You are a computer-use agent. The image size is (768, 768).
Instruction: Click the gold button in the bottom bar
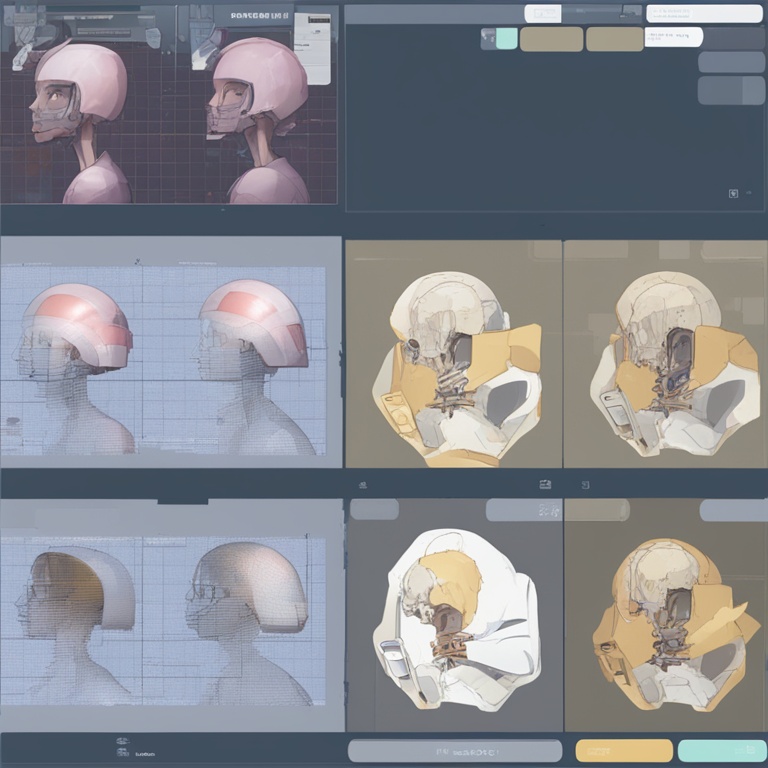pyautogui.click(x=624, y=751)
